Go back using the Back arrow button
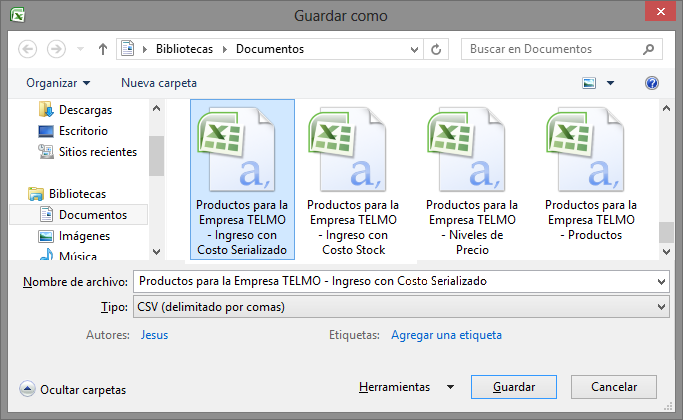Screen dimensions: 683x420 (27, 49)
